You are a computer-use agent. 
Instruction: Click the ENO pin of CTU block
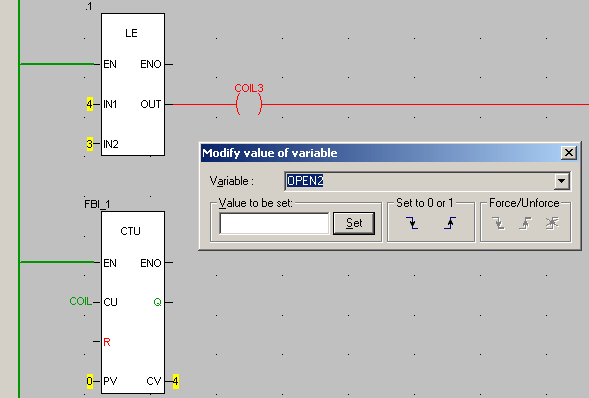(x=151, y=263)
